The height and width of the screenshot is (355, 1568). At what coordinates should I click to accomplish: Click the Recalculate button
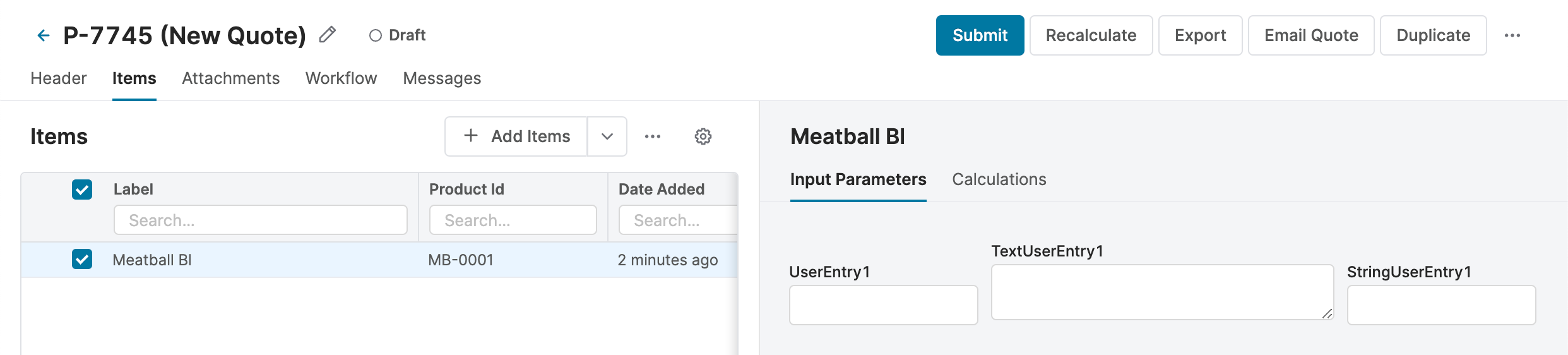pyautogui.click(x=1091, y=35)
